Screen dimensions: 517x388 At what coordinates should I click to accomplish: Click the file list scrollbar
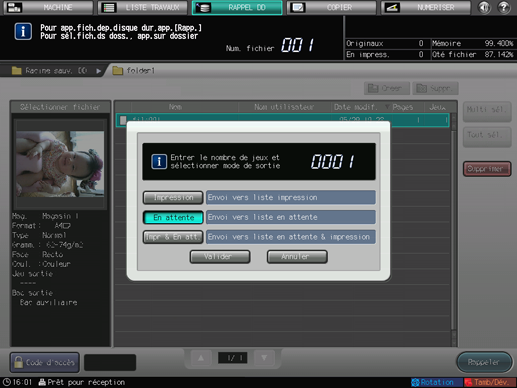click(454, 230)
